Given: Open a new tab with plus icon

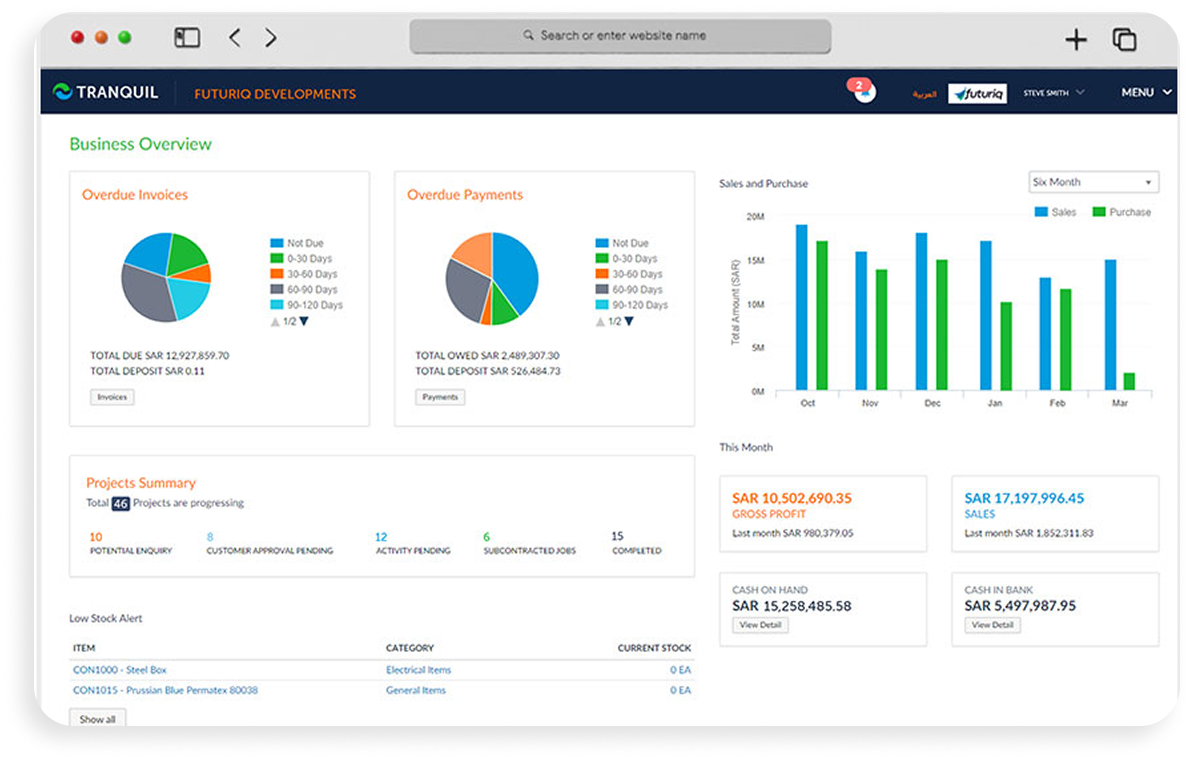Looking at the screenshot, I should pos(1075,39).
